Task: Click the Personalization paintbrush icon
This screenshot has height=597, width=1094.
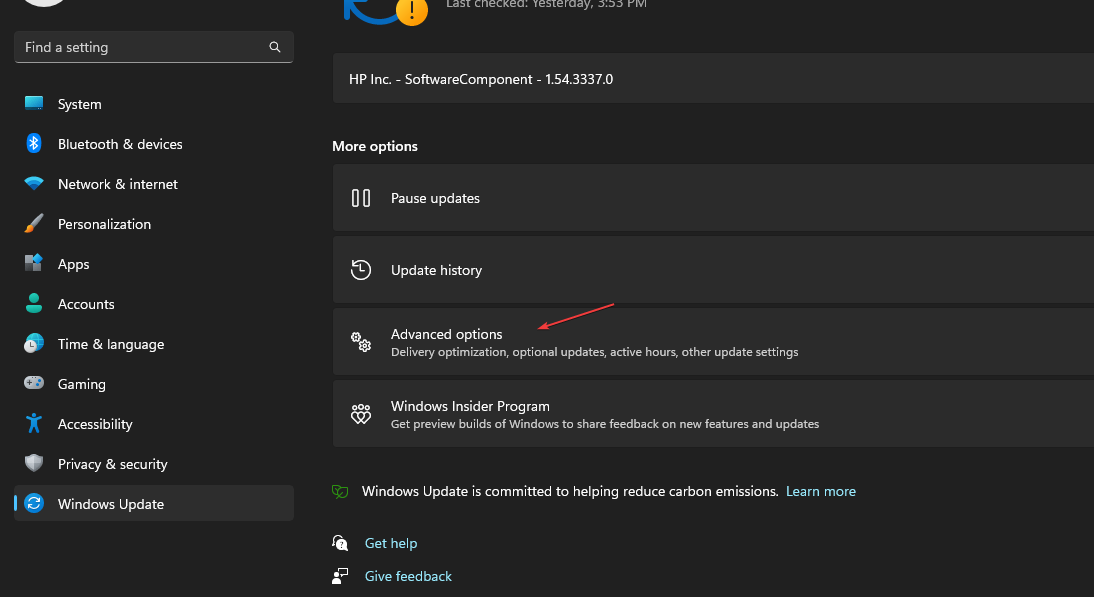Action: 34,224
